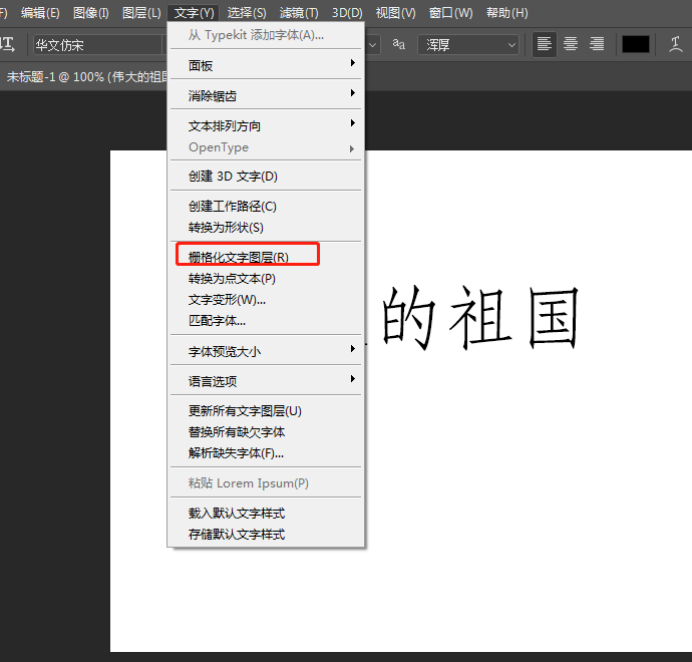Open the 滤镜(T) menu
692x662 pixels.
point(299,13)
